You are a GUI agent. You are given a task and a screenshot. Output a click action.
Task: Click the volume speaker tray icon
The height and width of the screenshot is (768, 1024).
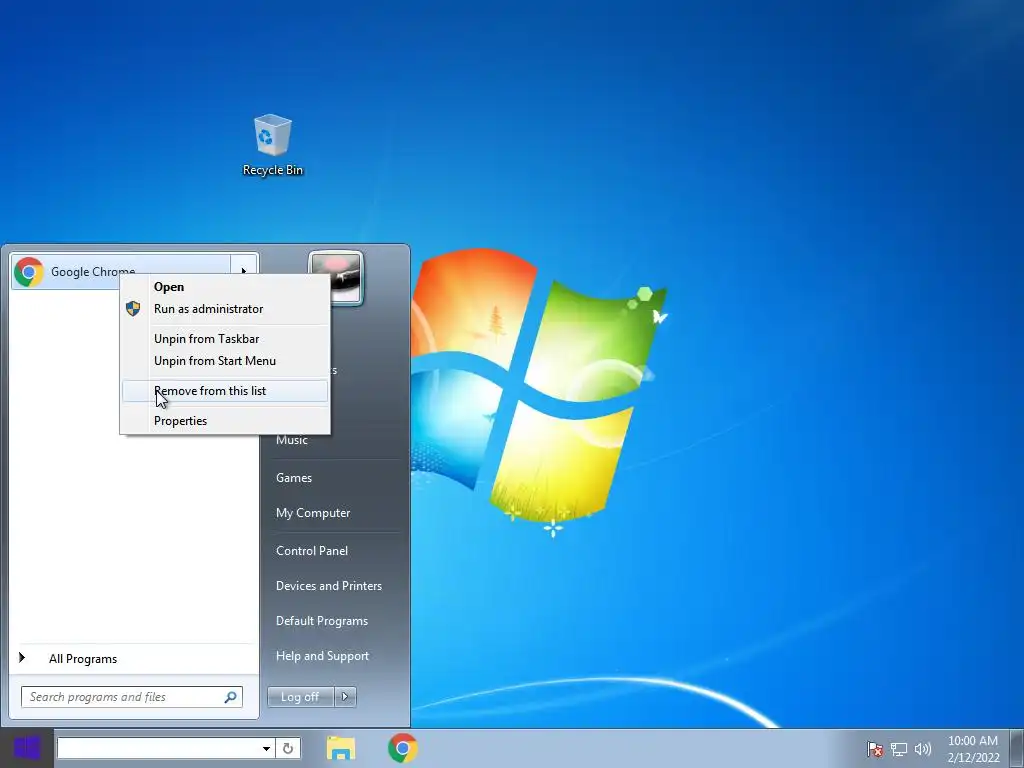coord(923,749)
